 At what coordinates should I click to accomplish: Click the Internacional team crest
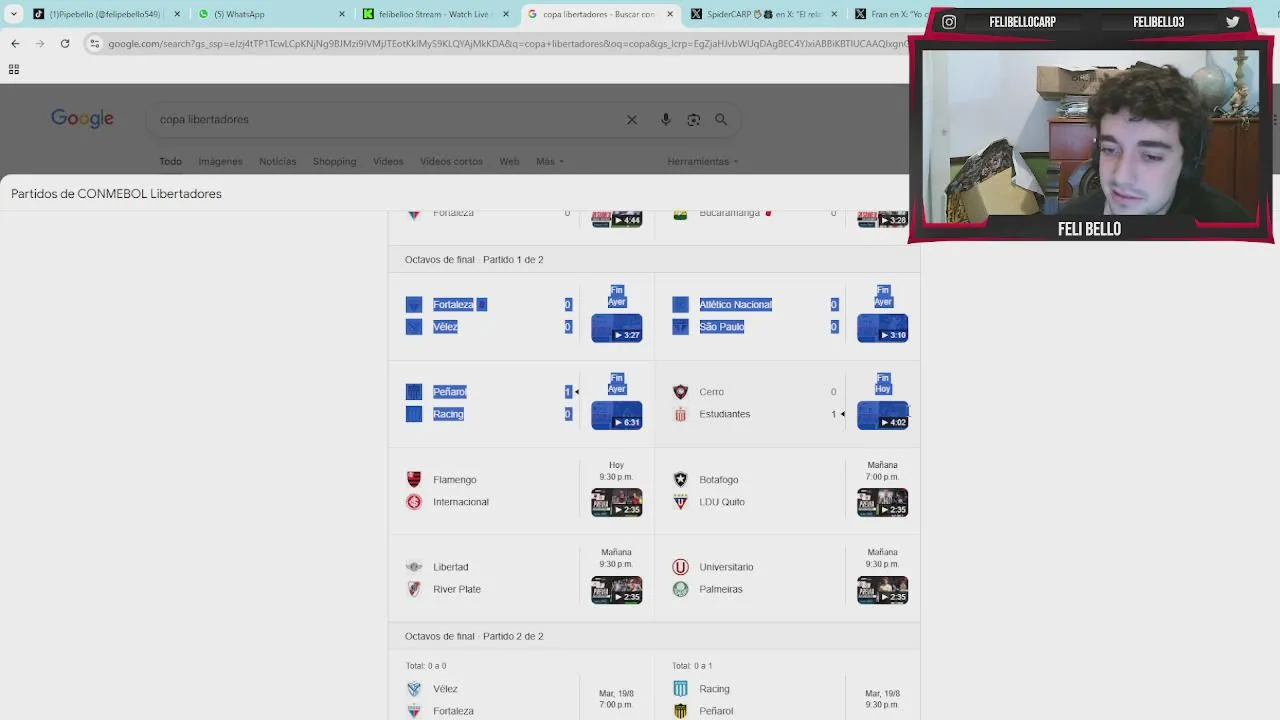[x=414, y=502]
